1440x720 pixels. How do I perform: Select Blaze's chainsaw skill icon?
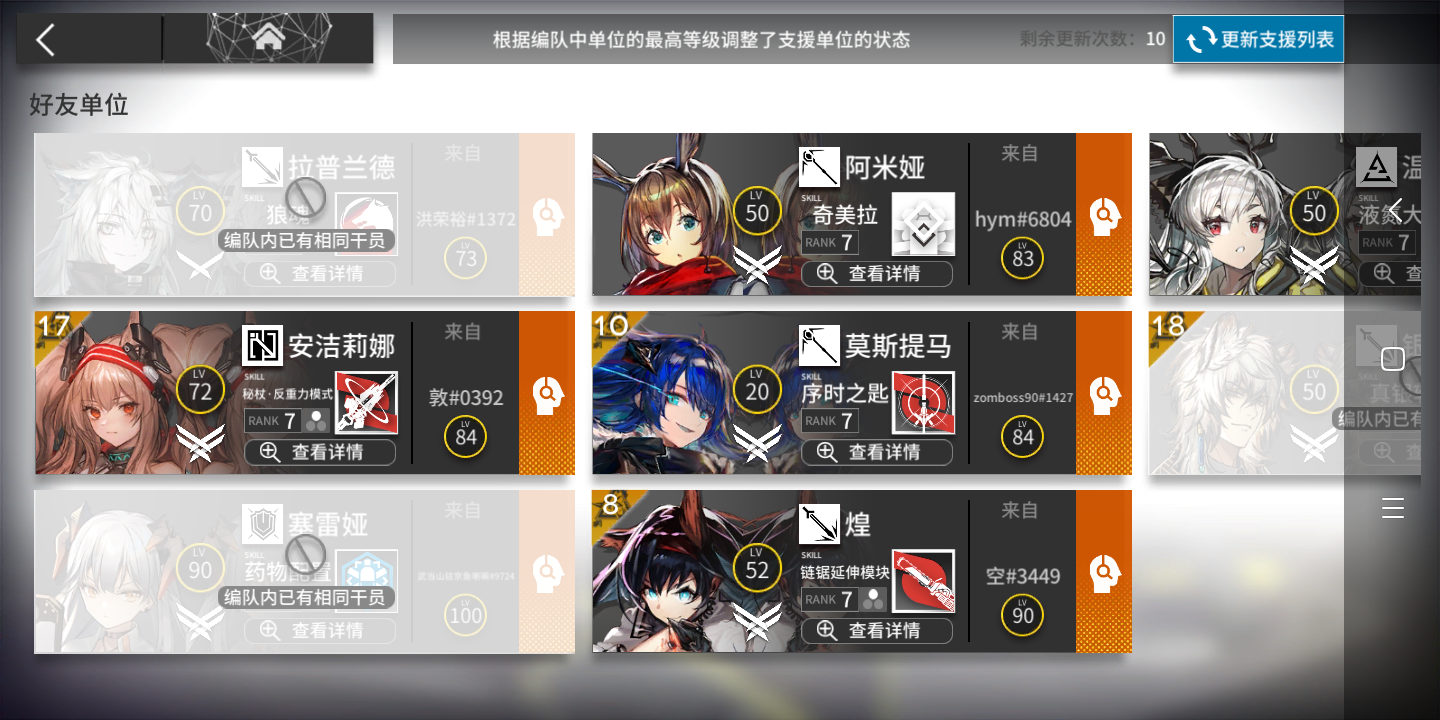923,580
